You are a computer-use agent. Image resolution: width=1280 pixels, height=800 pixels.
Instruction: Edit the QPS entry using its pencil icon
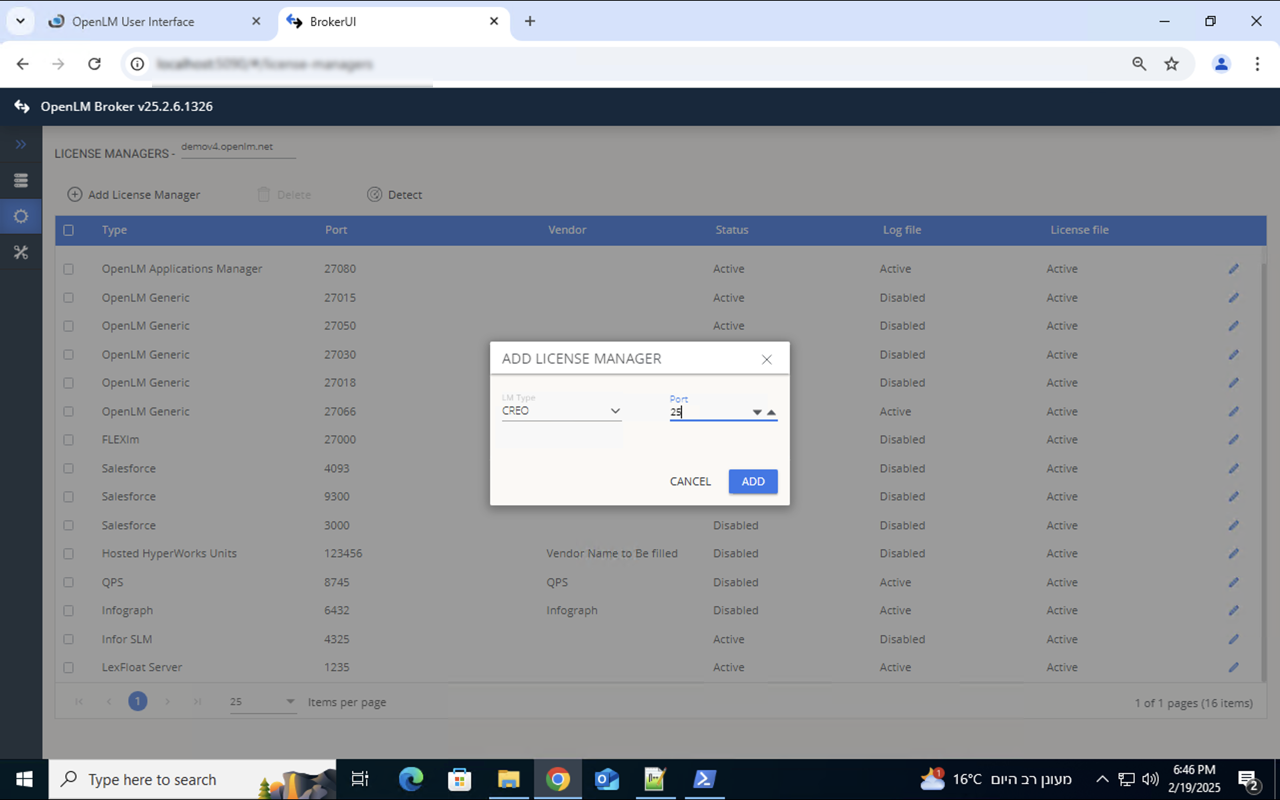point(1233,582)
